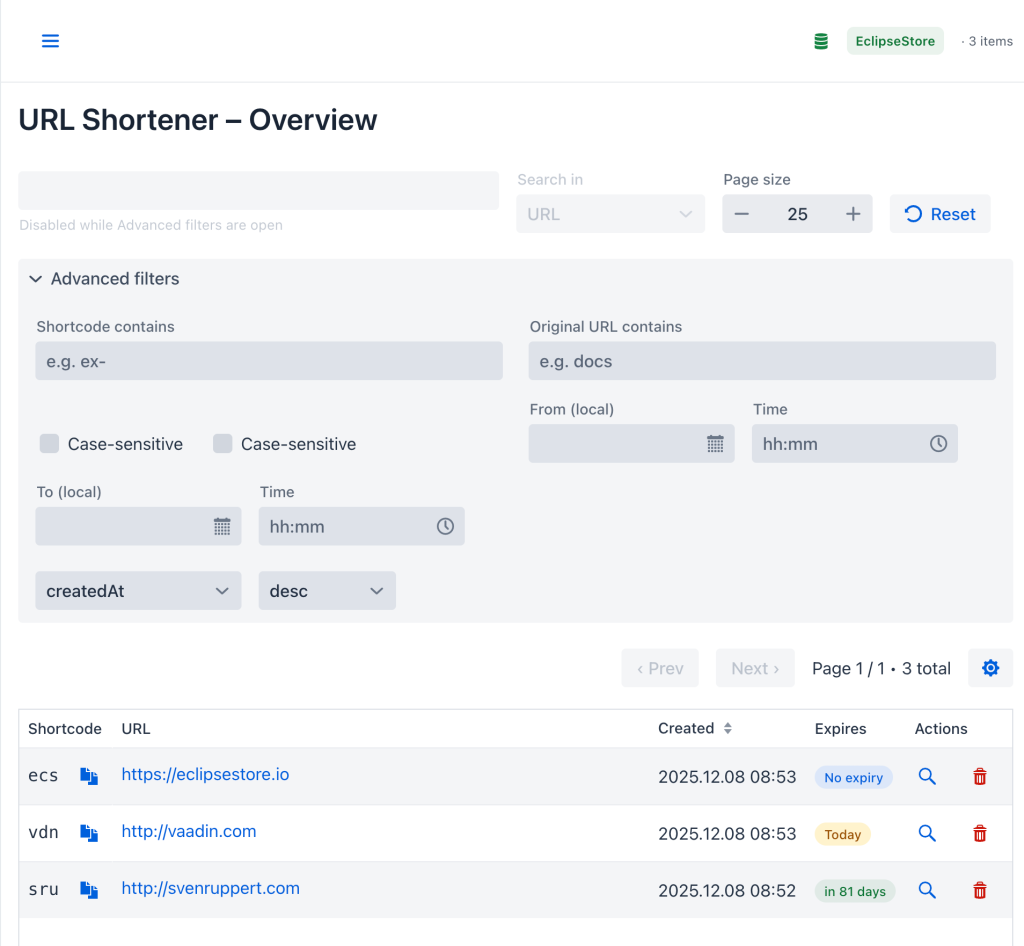The width and height of the screenshot is (1024, 946).
Task: Copy the ecs shortcode to clipboard
Action: pos(89,776)
